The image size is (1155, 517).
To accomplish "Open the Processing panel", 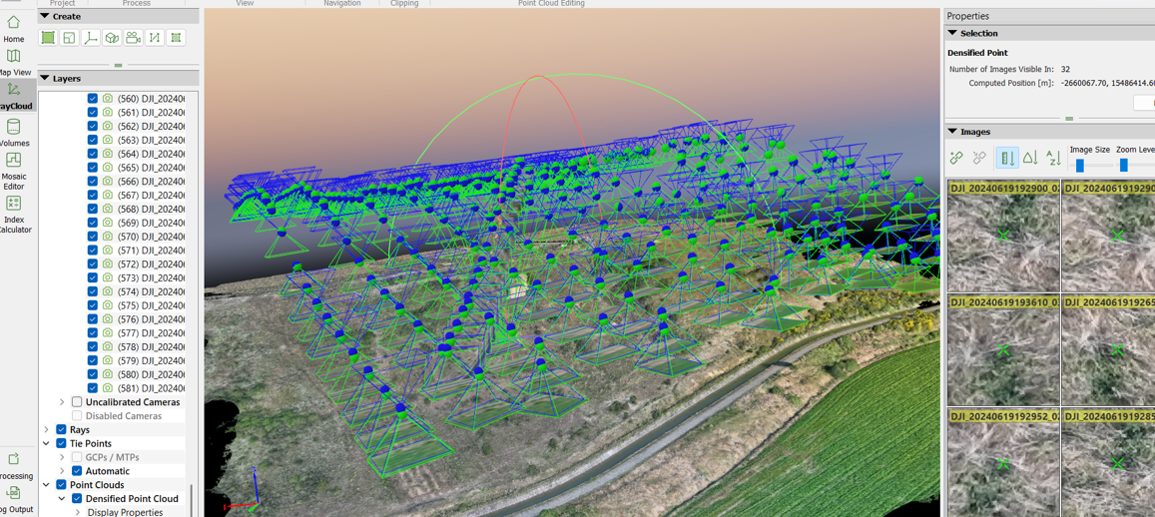I will pos(13,466).
